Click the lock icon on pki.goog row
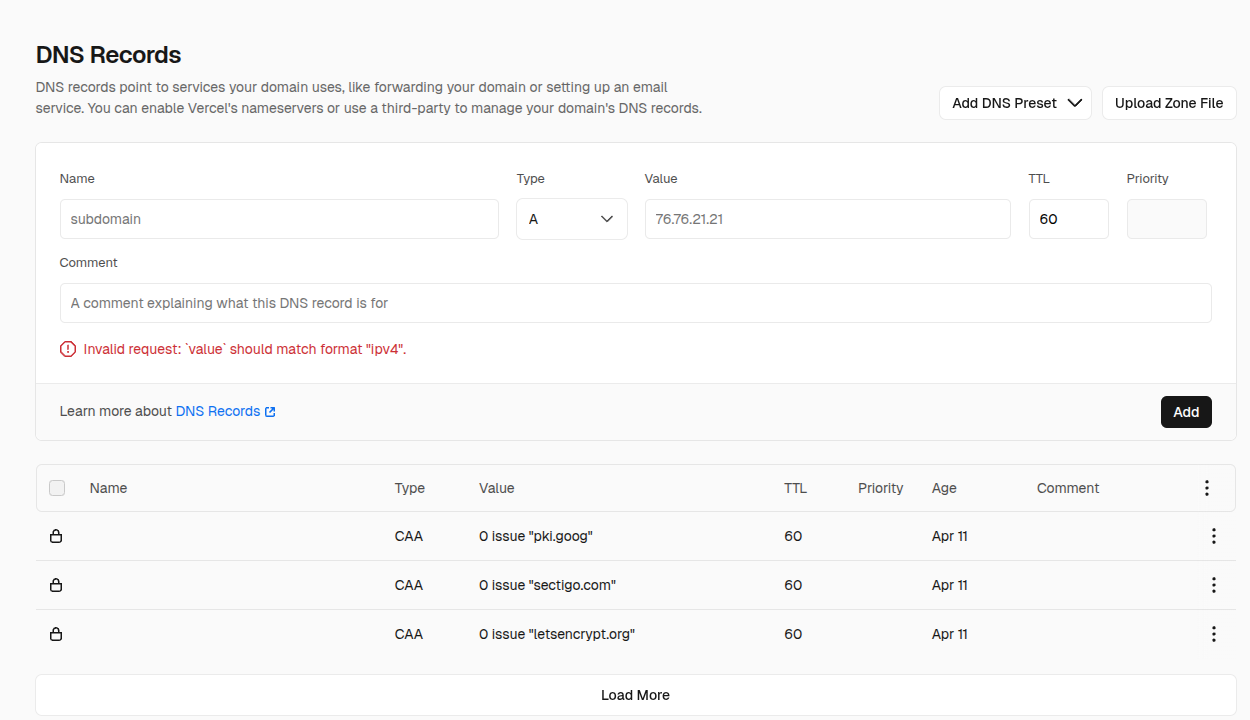Screen dimensions: 1250x720 [56, 536]
